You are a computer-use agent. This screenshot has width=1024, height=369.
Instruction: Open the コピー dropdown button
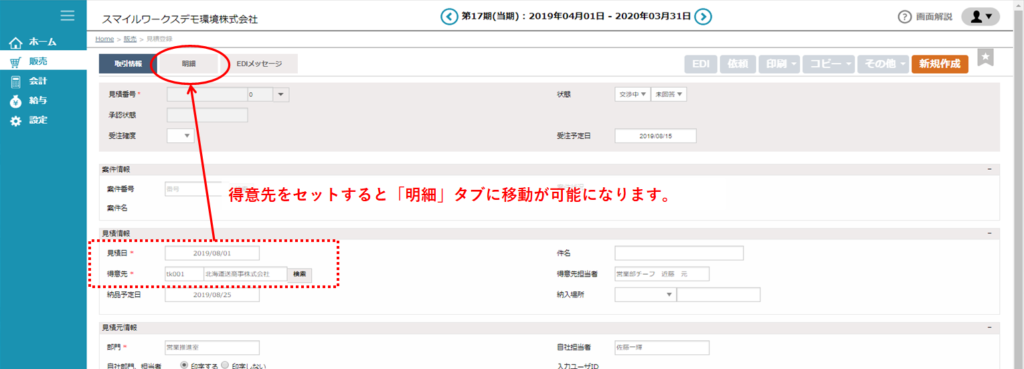point(829,64)
